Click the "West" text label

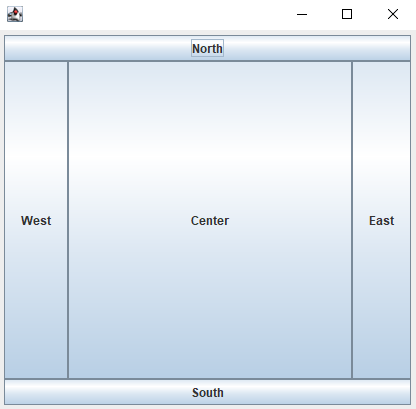click(x=36, y=221)
